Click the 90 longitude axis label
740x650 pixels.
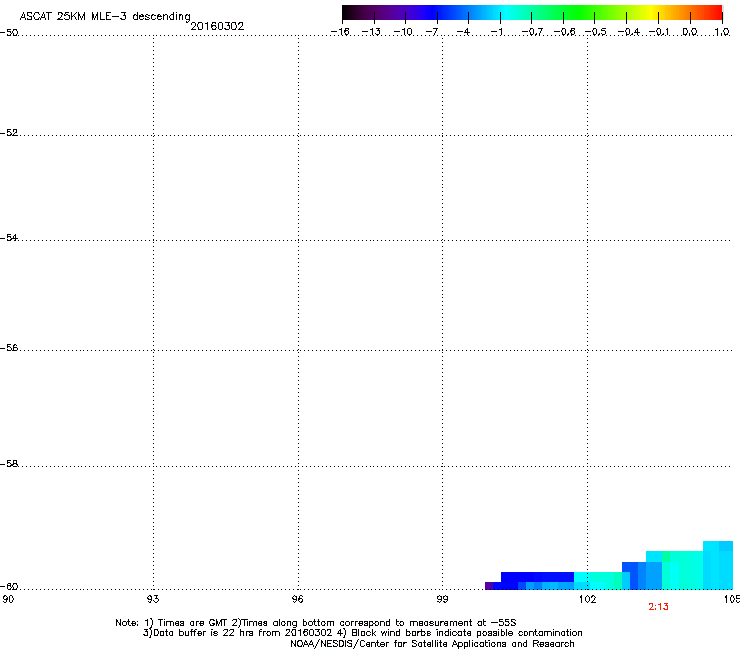[x=8, y=599]
